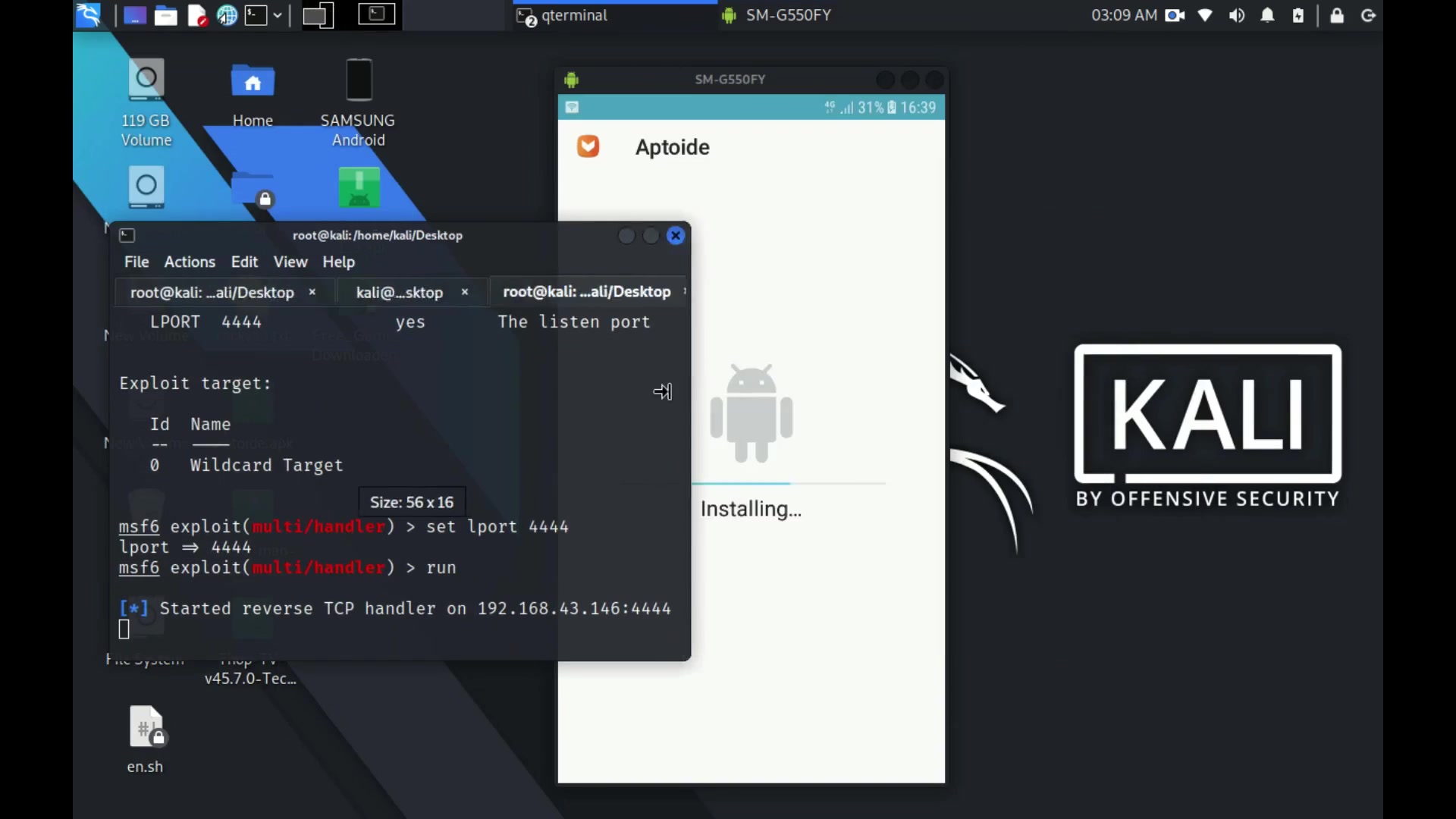Click the Android robot installing graphic
1456x819 pixels.
[x=752, y=413]
